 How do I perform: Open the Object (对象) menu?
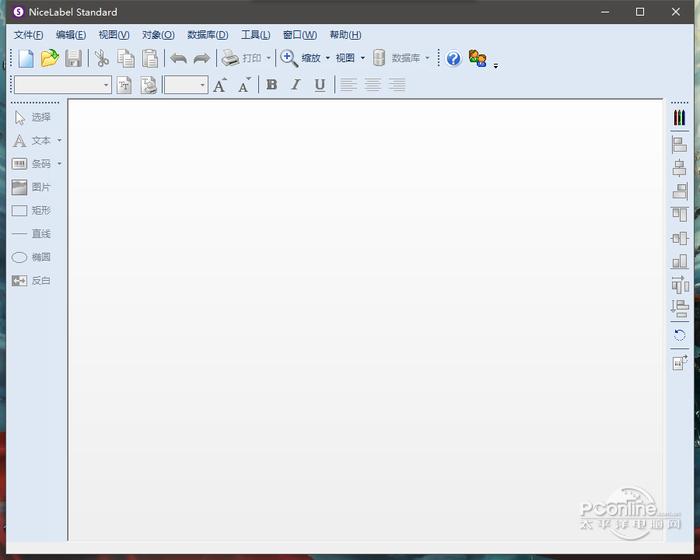158,35
